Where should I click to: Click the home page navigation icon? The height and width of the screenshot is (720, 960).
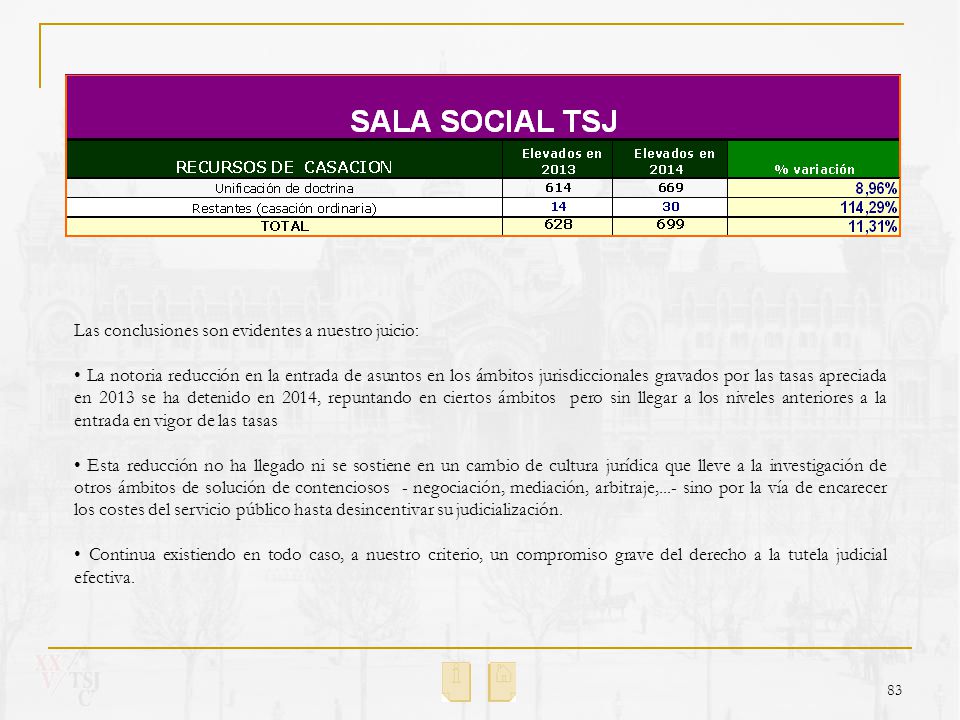tap(502, 681)
